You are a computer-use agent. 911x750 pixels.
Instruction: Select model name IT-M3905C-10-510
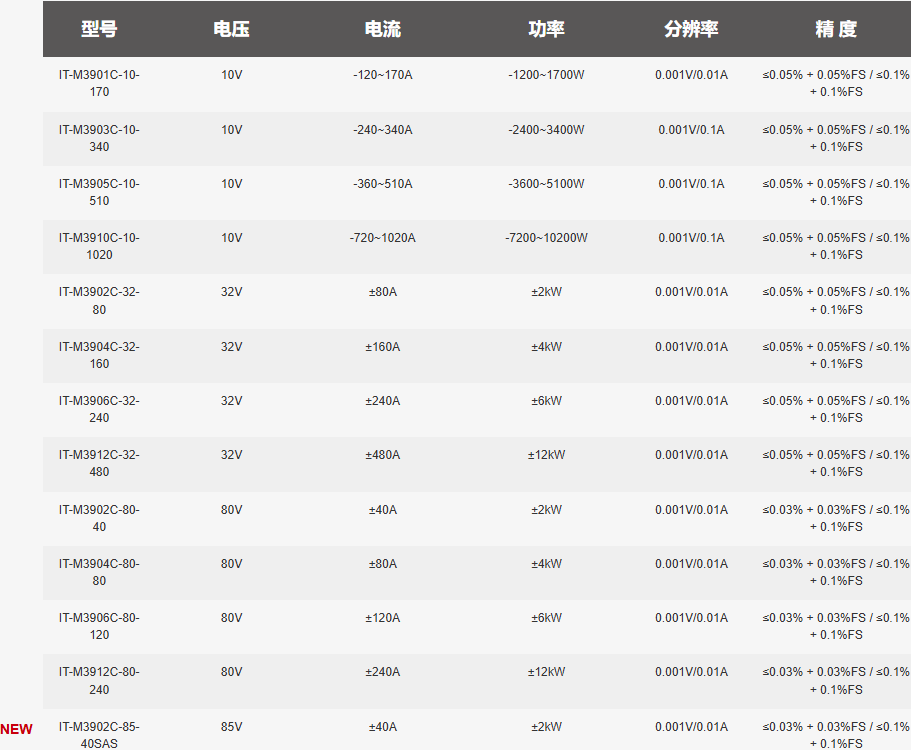[99, 192]
